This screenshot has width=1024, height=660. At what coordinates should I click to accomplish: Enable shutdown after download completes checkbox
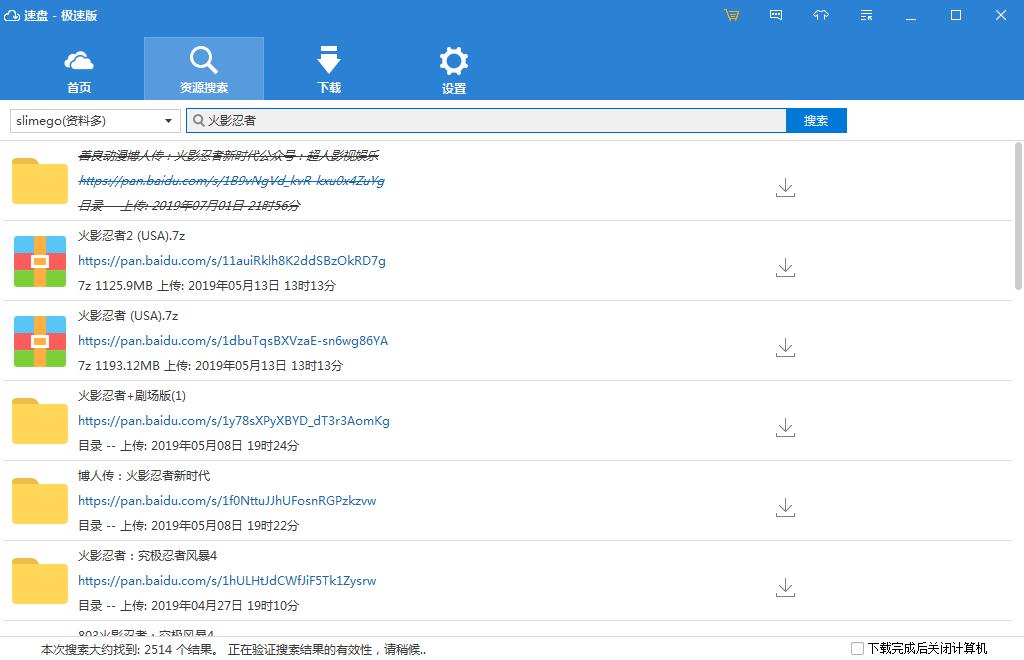coord(857,648)
